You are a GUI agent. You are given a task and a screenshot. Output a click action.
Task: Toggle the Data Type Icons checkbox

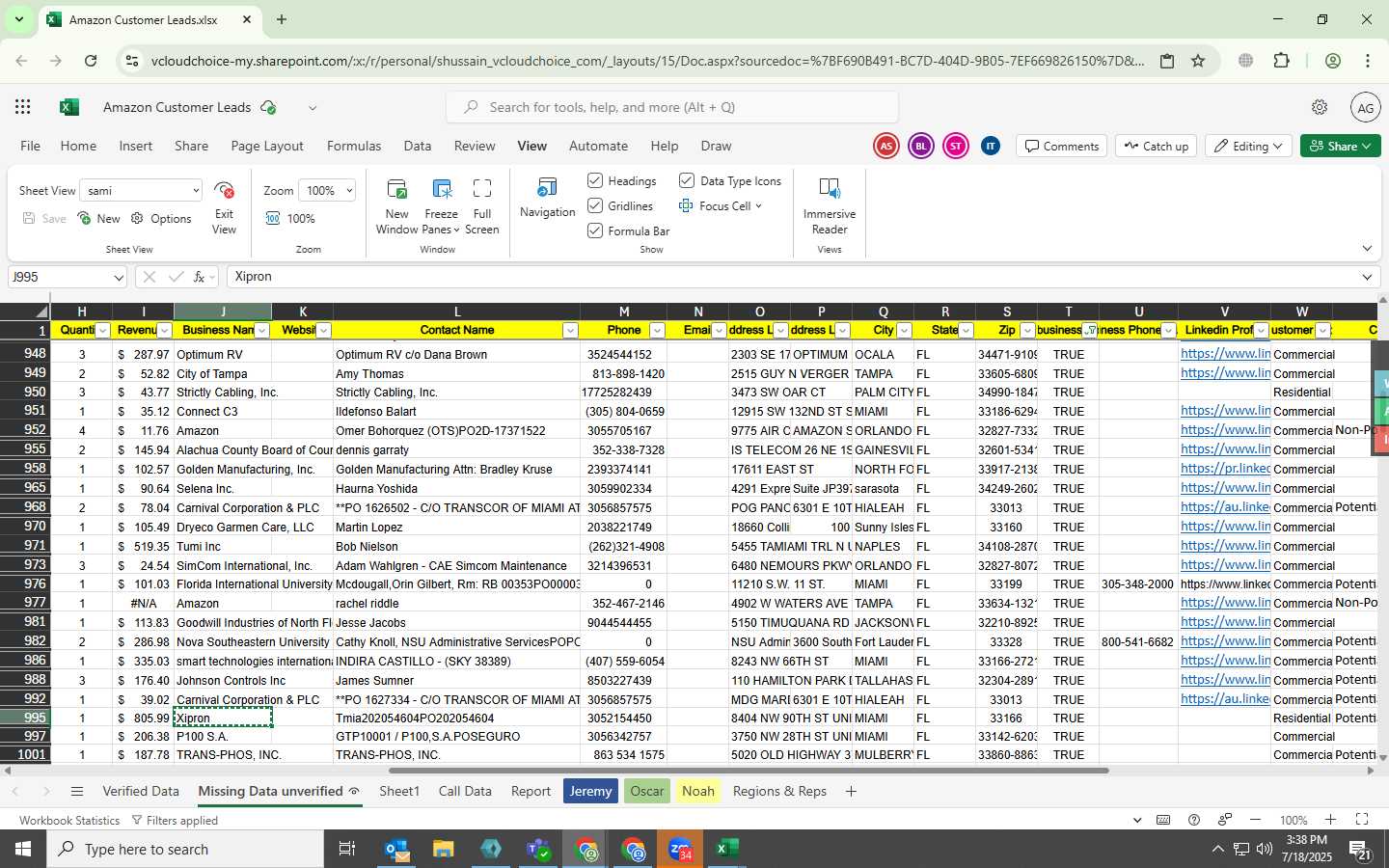[687, 180]
